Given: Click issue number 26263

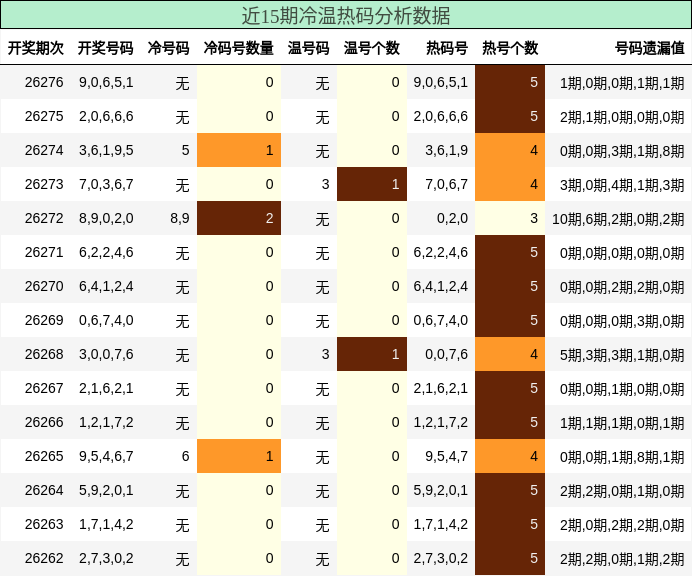Looking at the screenshot, I should 44,524.
